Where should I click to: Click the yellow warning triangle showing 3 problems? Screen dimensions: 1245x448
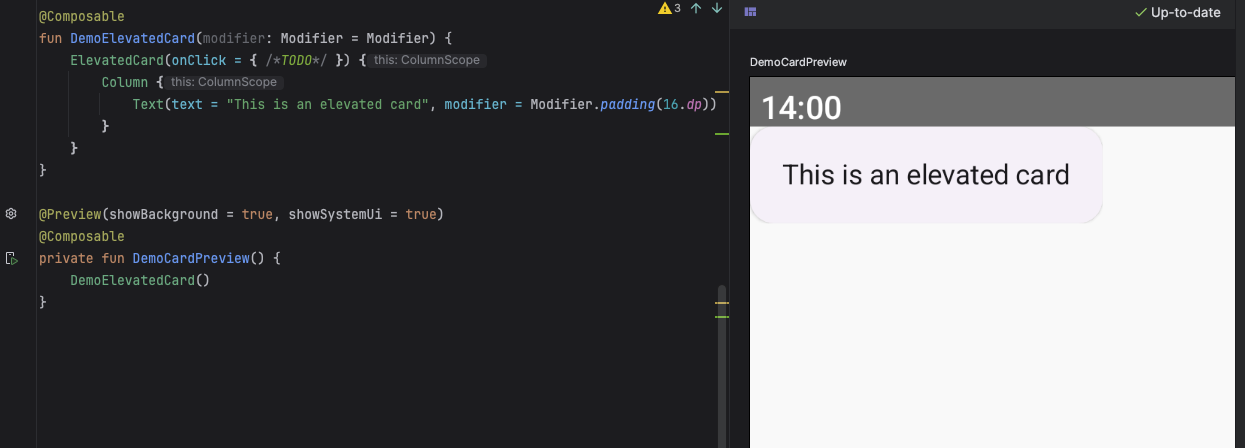[x=664, y=9]
